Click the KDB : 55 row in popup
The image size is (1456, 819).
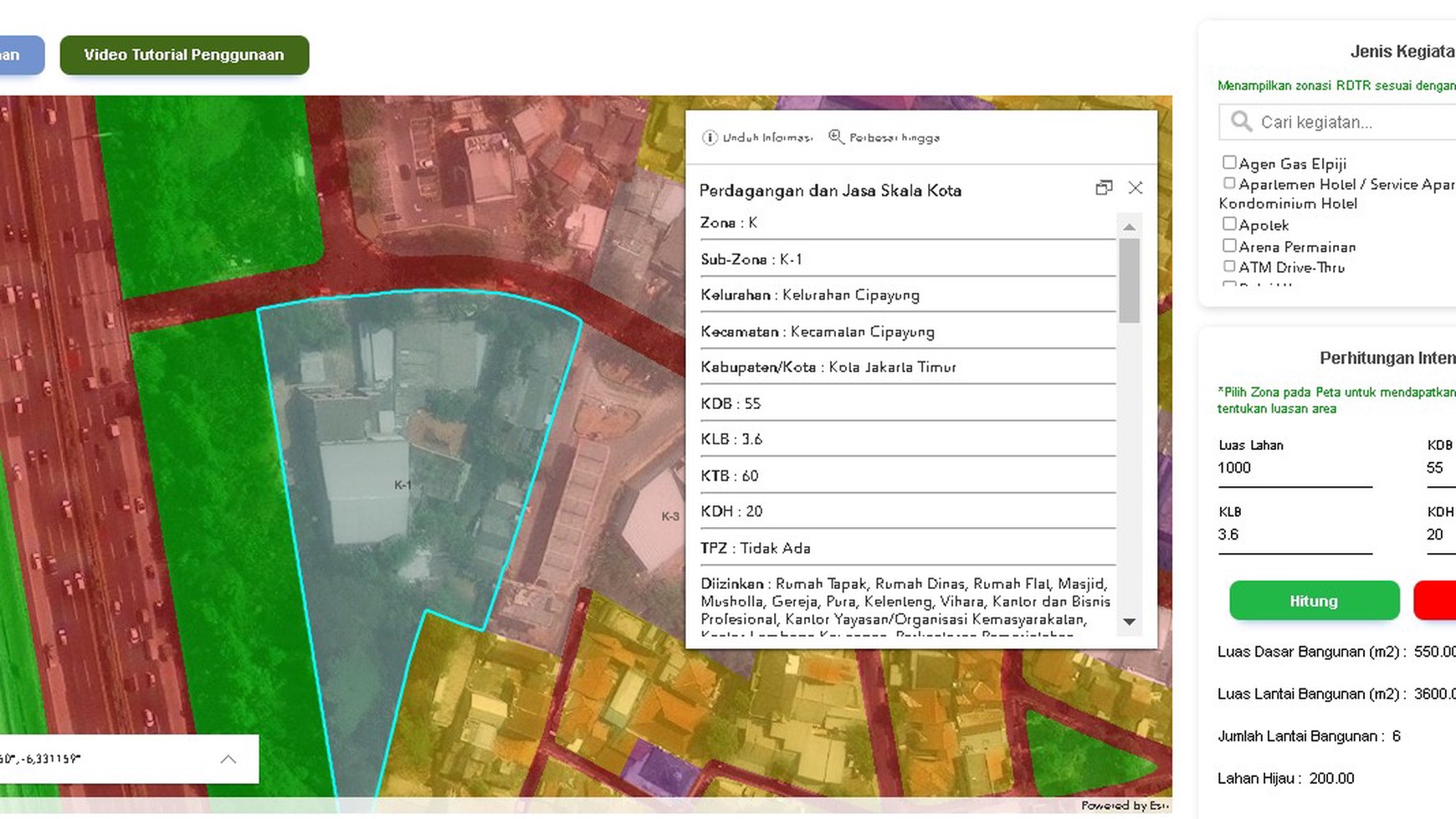tap(908, 403)
